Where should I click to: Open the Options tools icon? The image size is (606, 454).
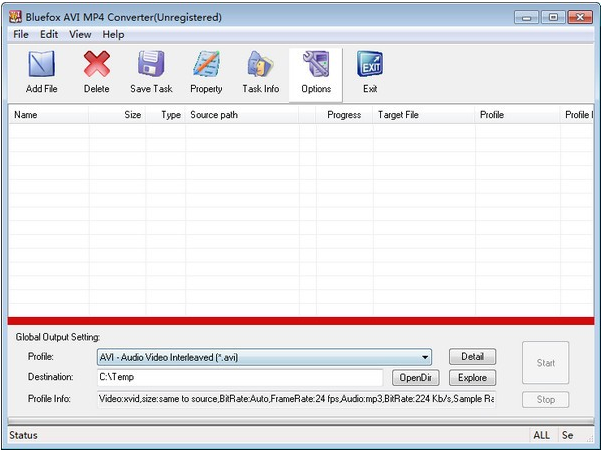pos(316,64)
